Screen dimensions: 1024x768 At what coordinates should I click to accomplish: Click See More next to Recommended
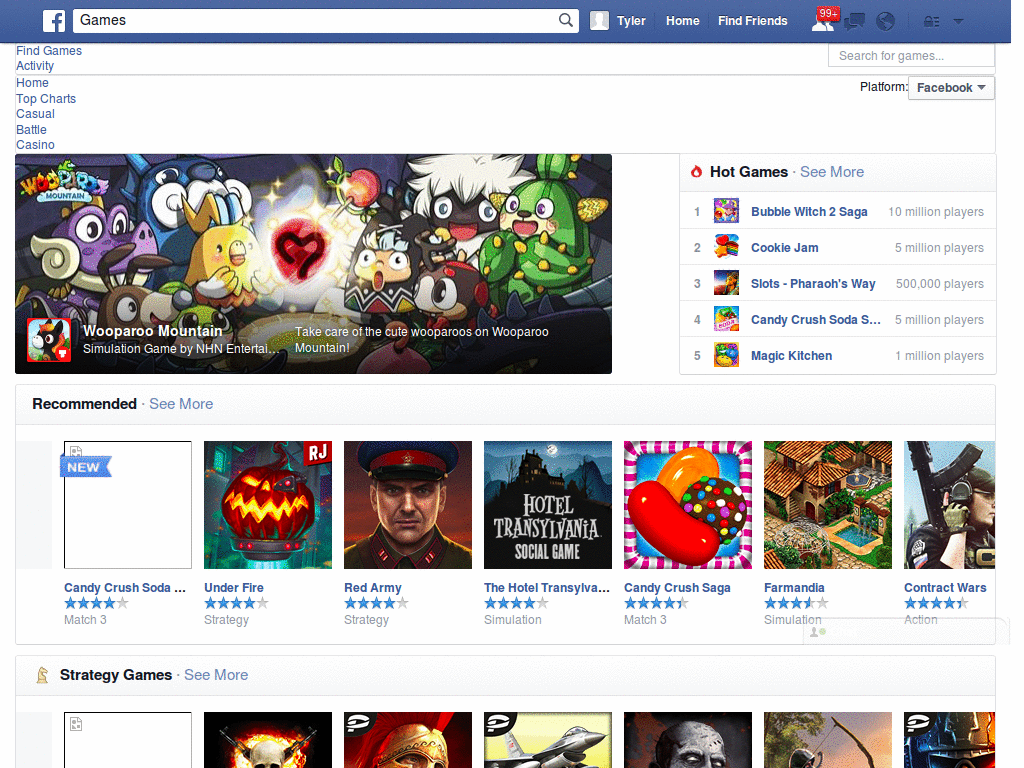181,404
